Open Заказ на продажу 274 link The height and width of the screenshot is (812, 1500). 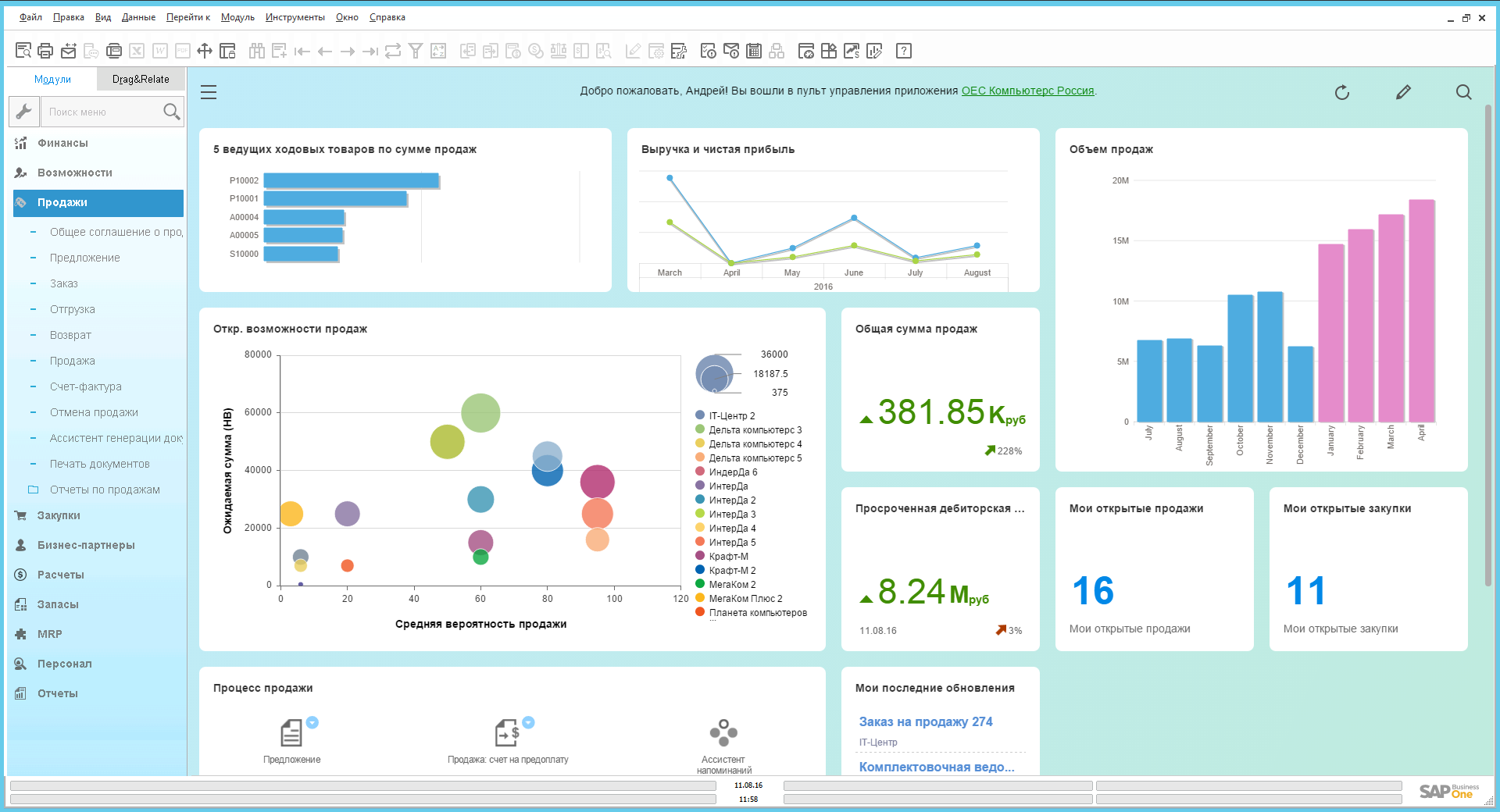[926, 721]
